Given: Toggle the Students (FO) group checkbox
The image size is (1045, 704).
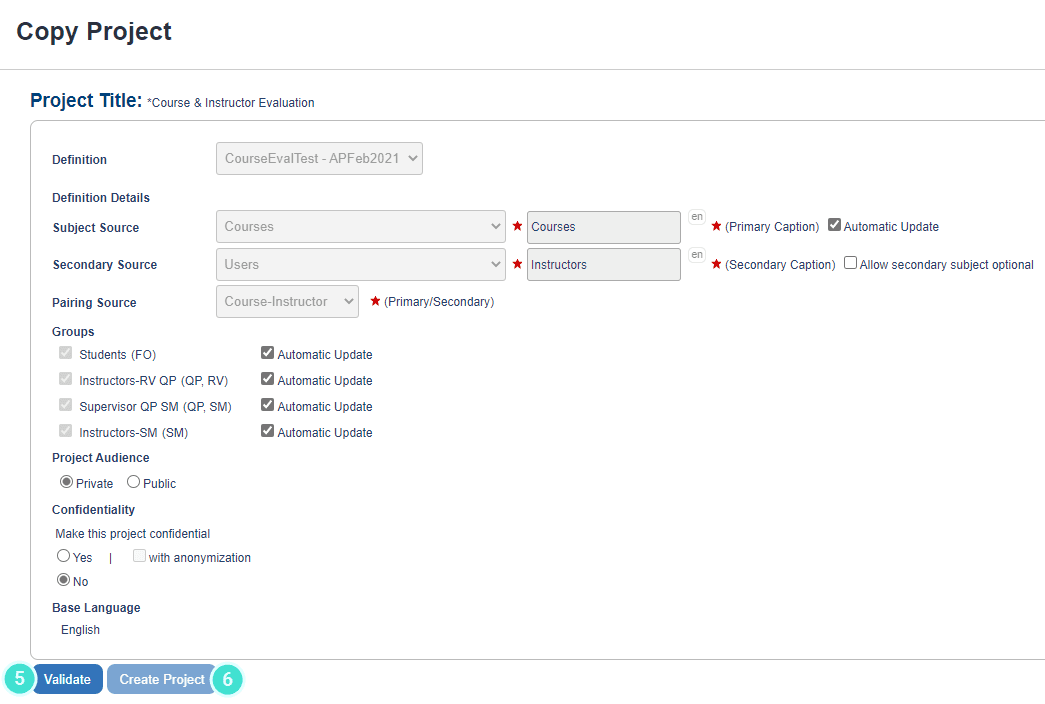Looking at the screenshot, I should [65, 353].
